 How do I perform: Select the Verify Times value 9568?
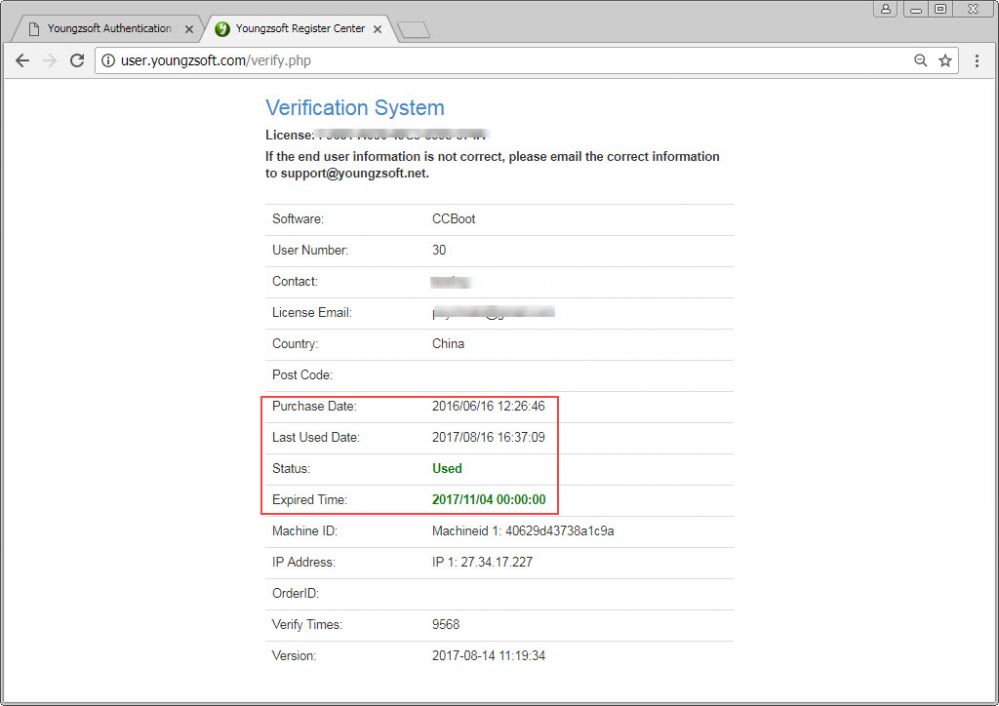point(445,624)
